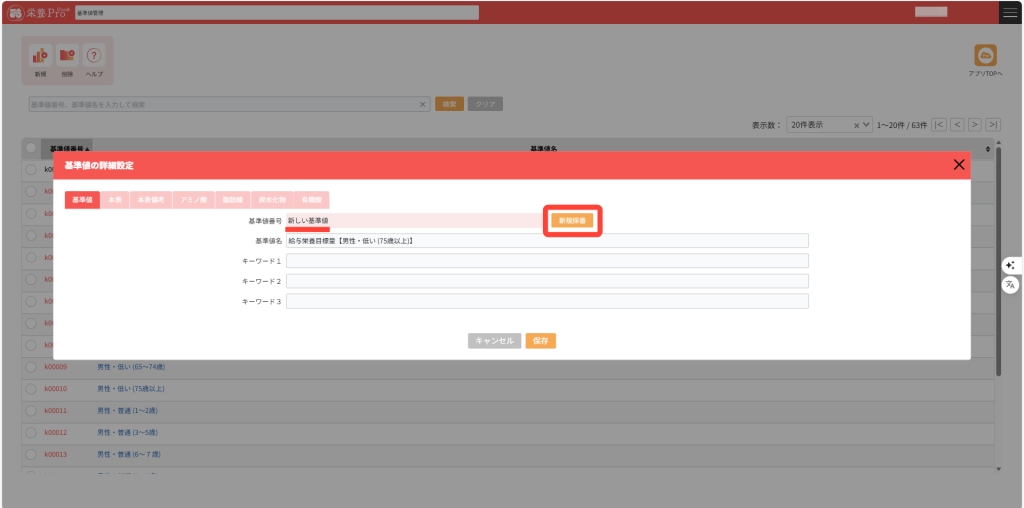This screenshot has width=1024, height=508.
Task: Toggle the select-all circle in table header
Action: pyautogui.click(x=31, y=148)
